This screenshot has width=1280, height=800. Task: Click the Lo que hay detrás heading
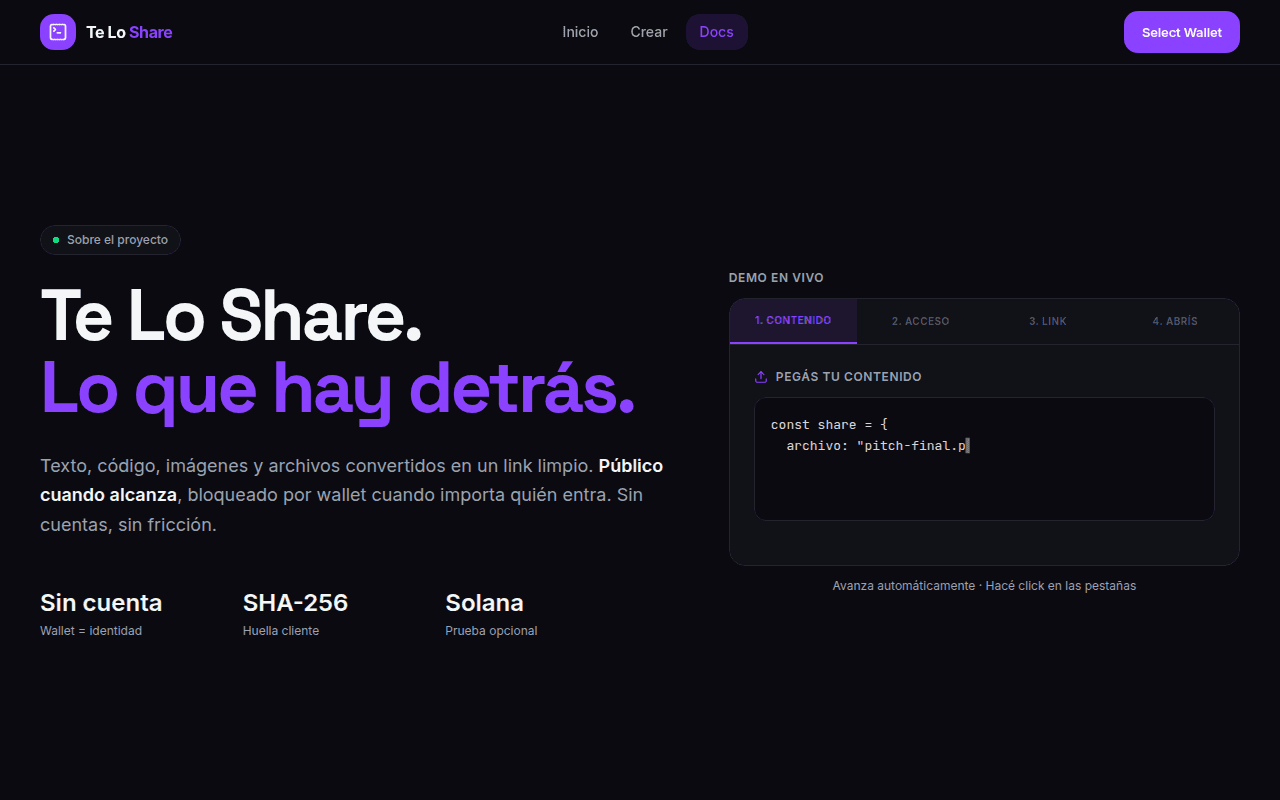pos(338,389)
